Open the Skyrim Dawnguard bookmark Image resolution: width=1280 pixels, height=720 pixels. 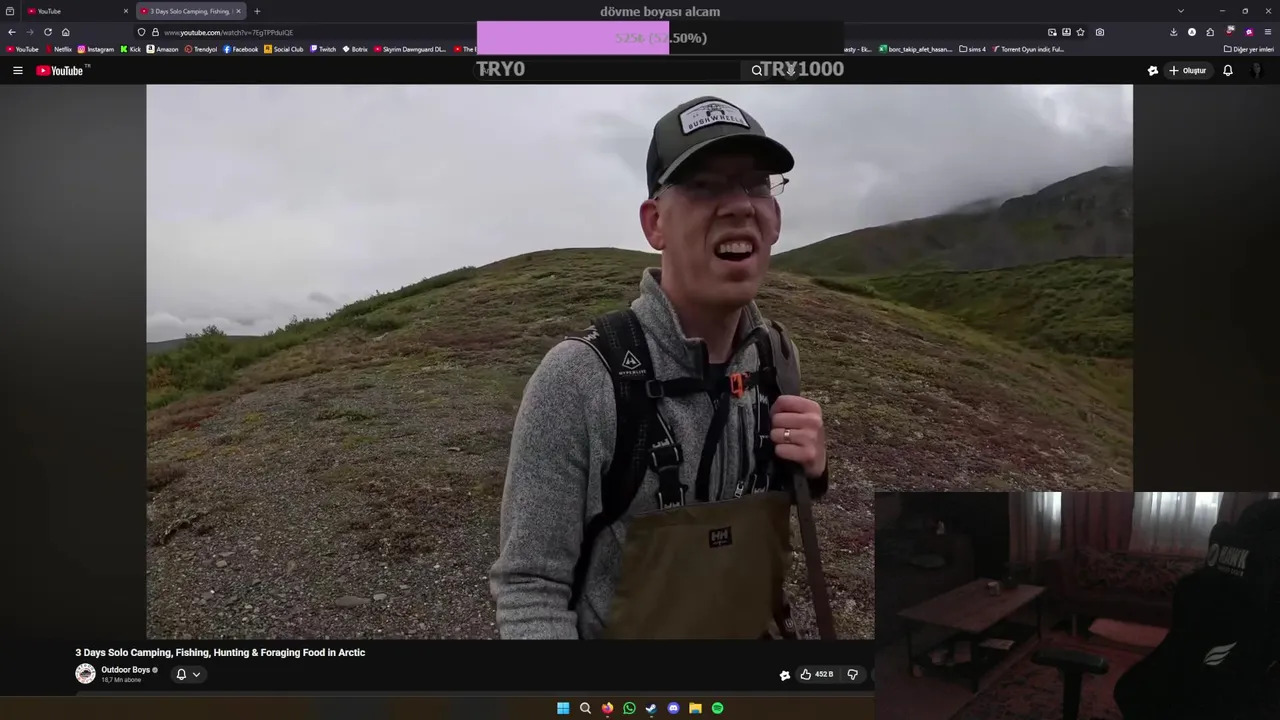pyautogui.click(x=410, y=49)
